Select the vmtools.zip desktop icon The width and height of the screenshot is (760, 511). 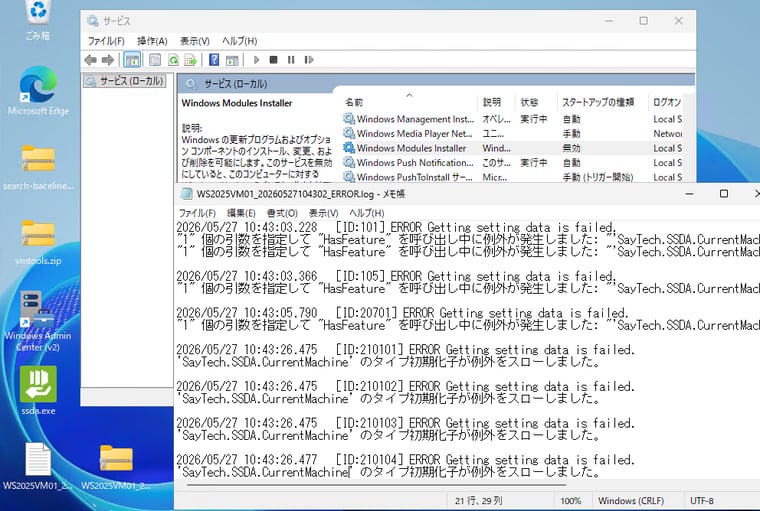(x=38, y=242)
